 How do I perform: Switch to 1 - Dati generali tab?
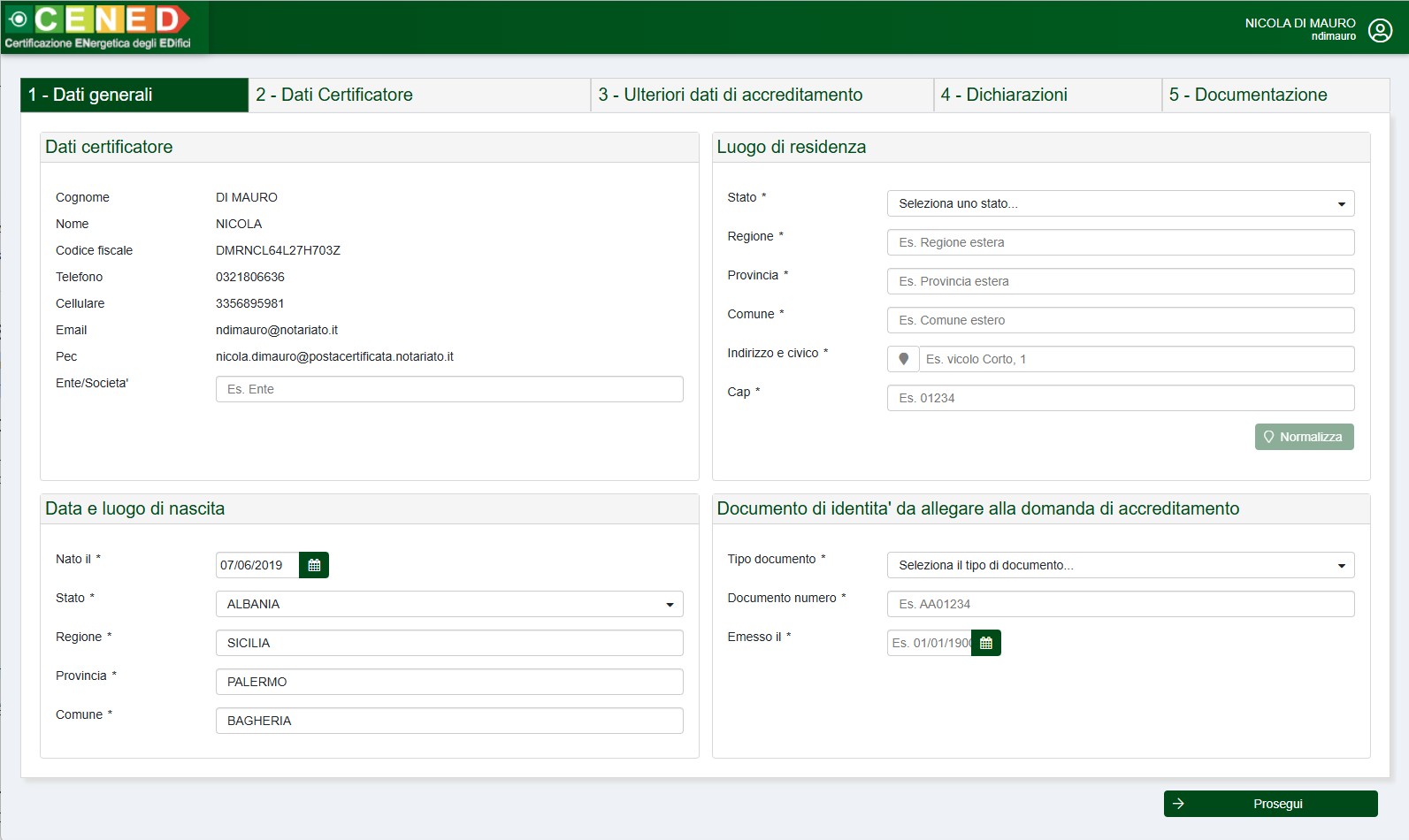point(134,95)
